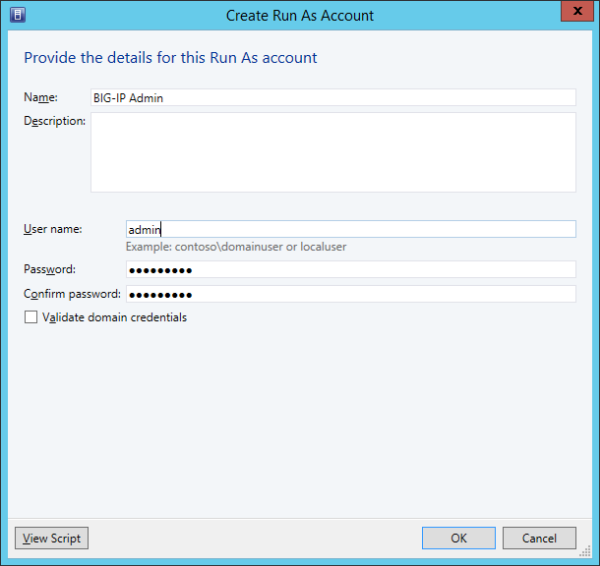Click the Confirm password label text
Image resolution: width=600 pixels, height=566 pixels.
pos(71,294)
